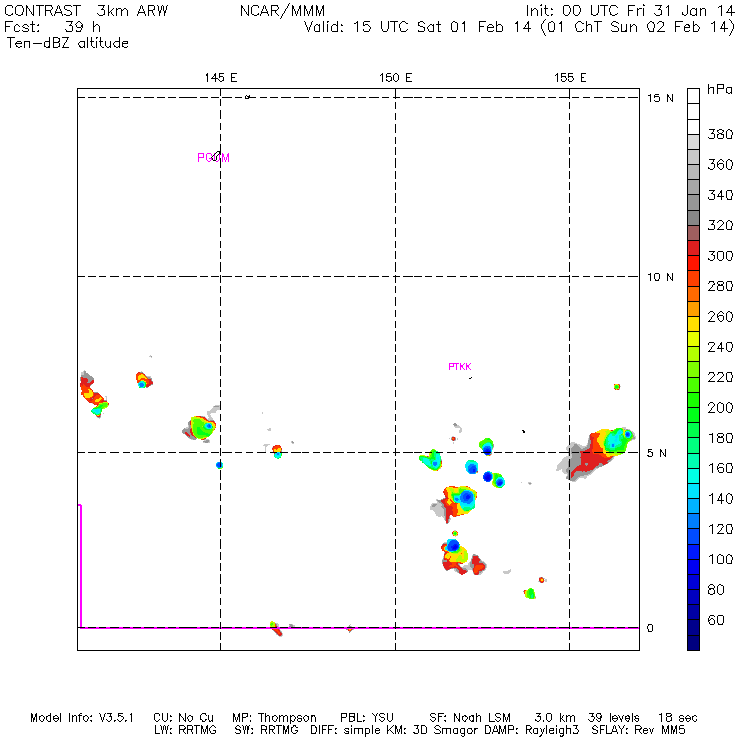Click the small blue cell on the 145 E line

tap(219, 465)
